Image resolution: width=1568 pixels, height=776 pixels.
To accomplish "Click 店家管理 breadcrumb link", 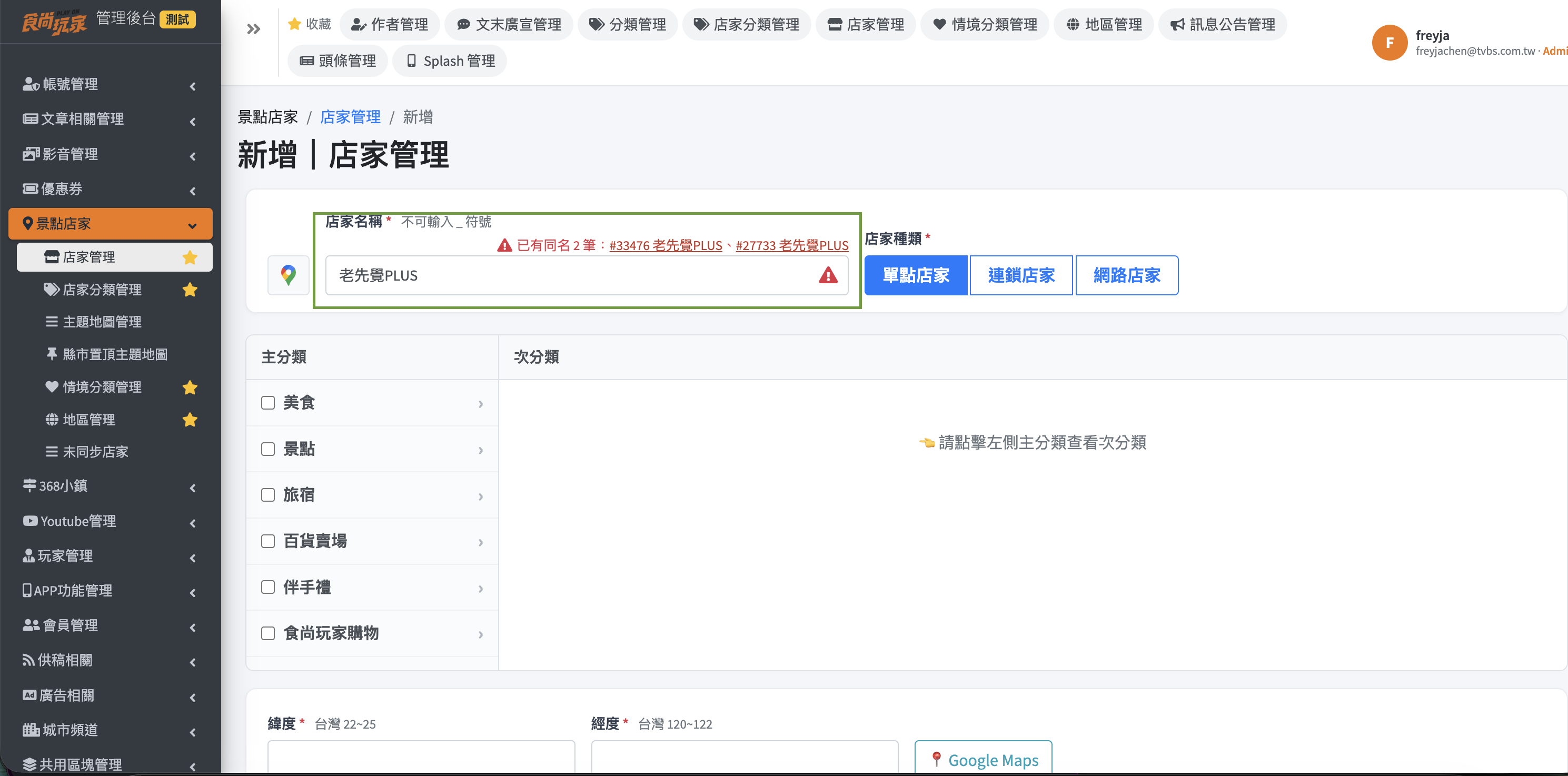I will [x=350, y=117].
